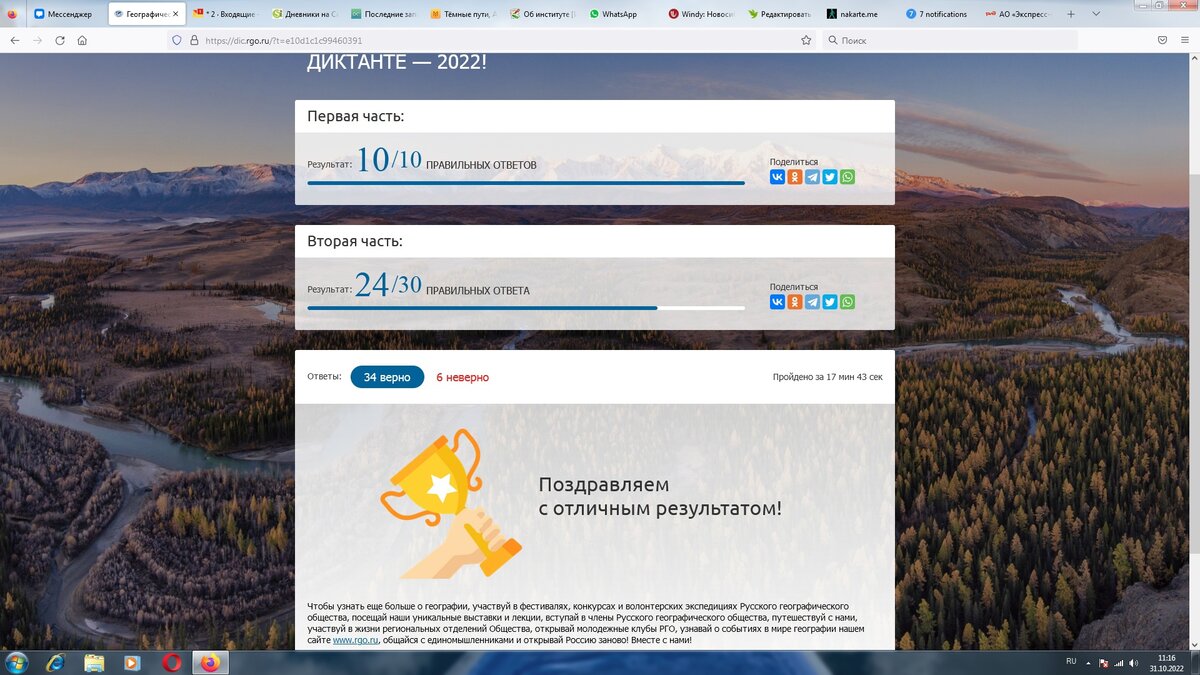
Task: Show the 34 верно answers
Action: click(x=387, y=377)
